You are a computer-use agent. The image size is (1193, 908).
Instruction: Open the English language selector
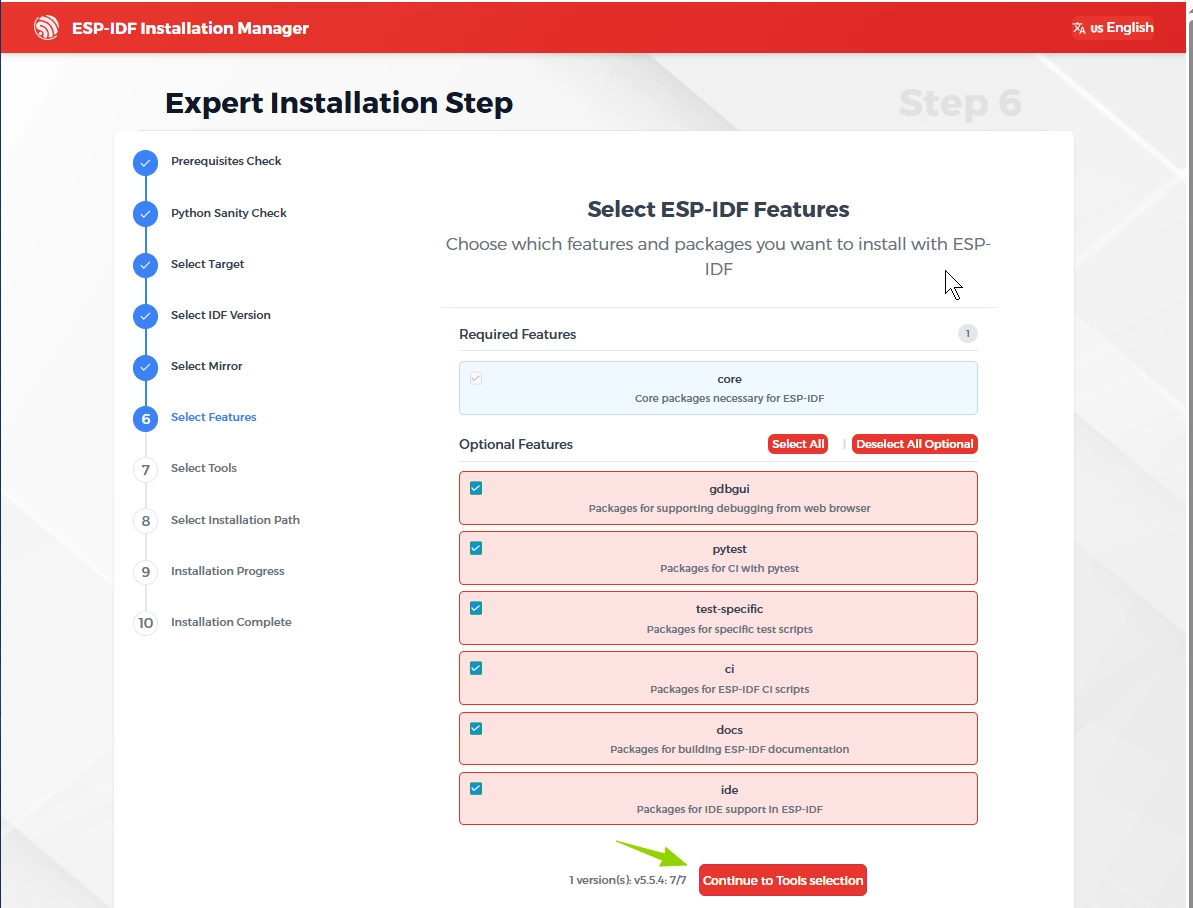(1113, 28)
